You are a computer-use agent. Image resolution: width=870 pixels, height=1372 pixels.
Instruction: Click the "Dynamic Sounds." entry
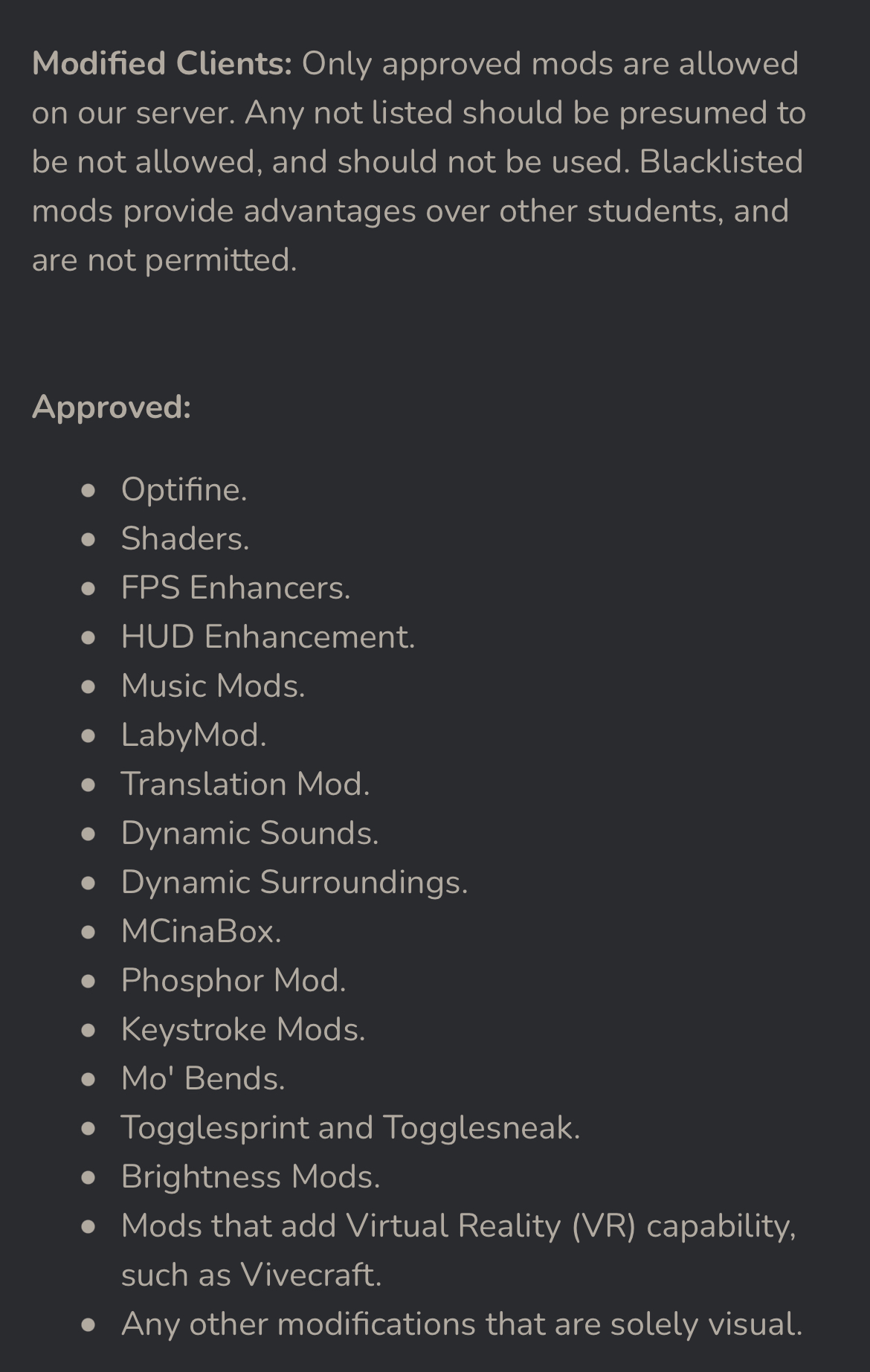[x=250, y=834]
